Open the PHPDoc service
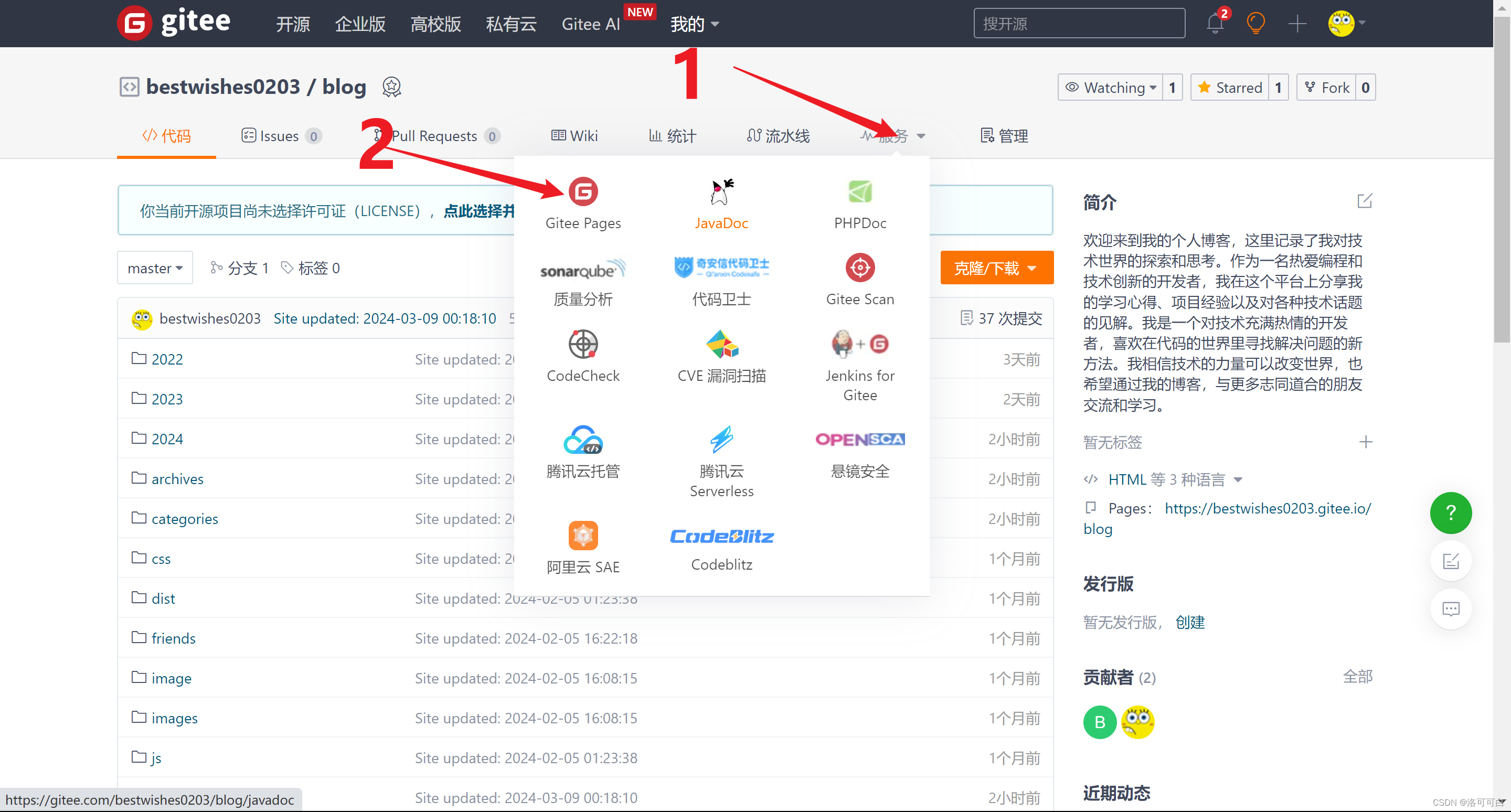The image size is (1511, 812). click(x=860, y=204)
